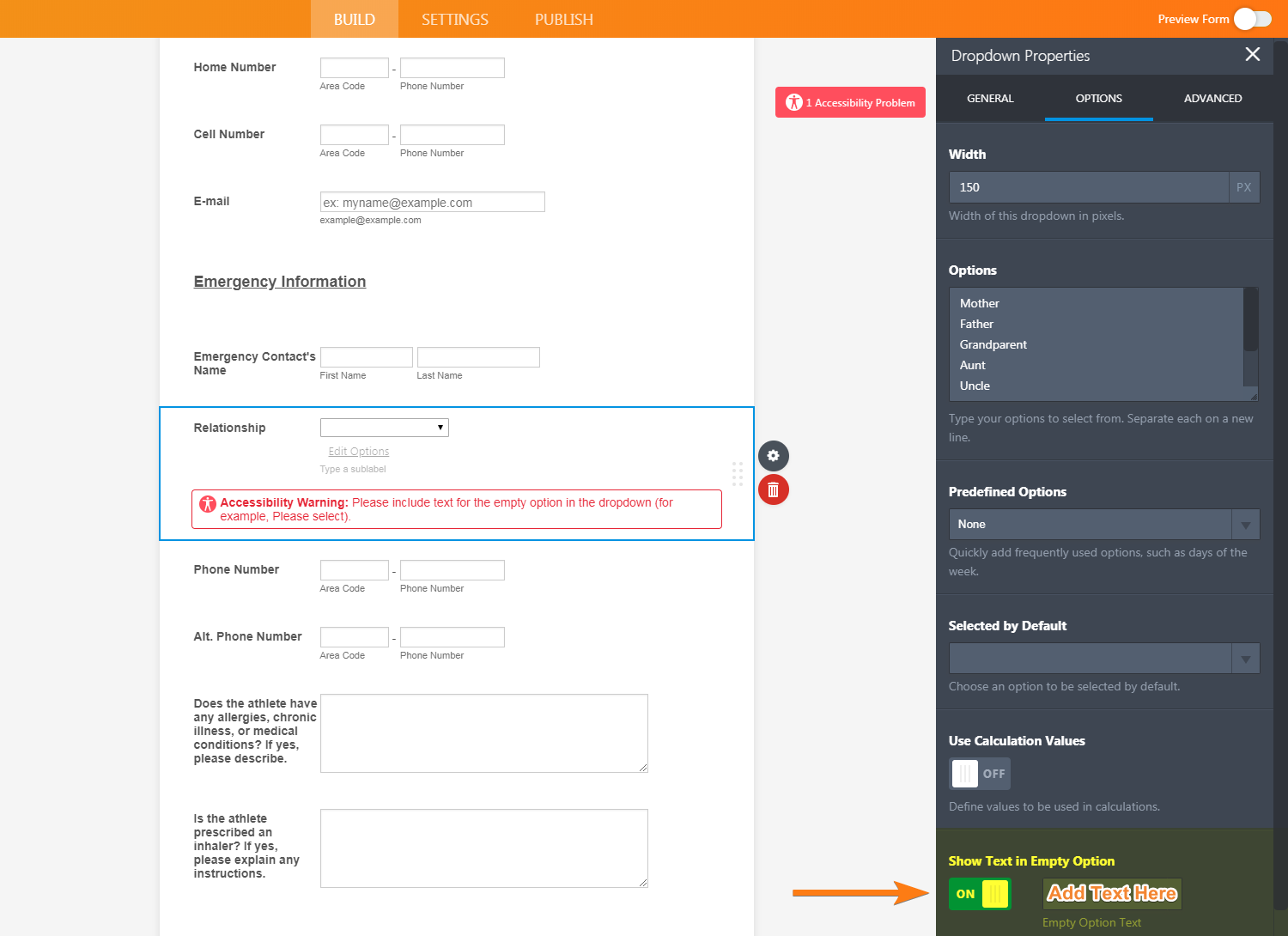Select 'Aunt' in the options list
The image size is (1288, 936).
[x=973, y=365]
